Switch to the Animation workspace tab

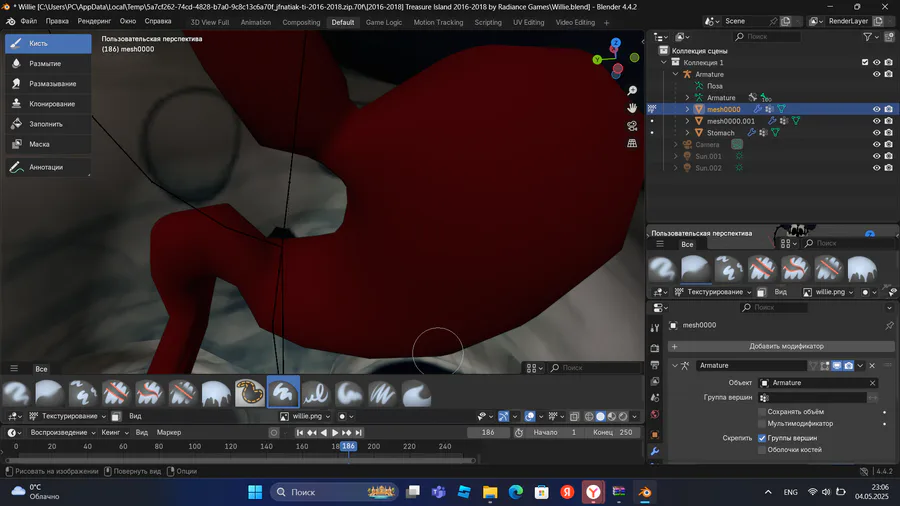255,22
